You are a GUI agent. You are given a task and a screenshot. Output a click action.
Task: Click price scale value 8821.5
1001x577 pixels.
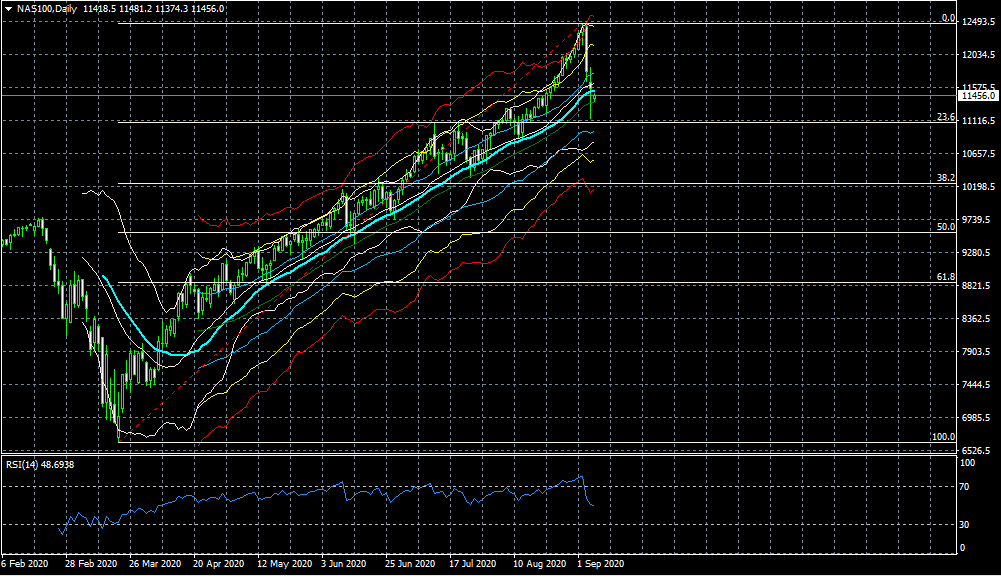pos(979,286)
